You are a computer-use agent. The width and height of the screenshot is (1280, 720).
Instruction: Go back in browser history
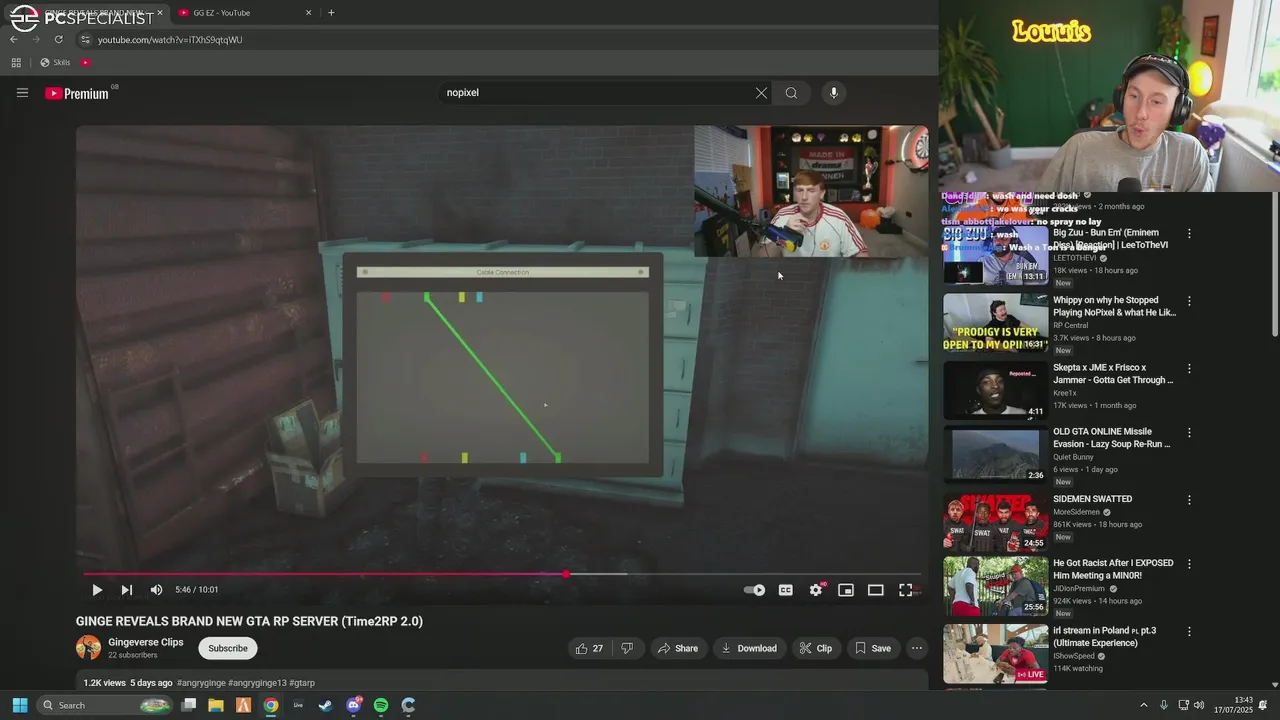tap(14, 39)
